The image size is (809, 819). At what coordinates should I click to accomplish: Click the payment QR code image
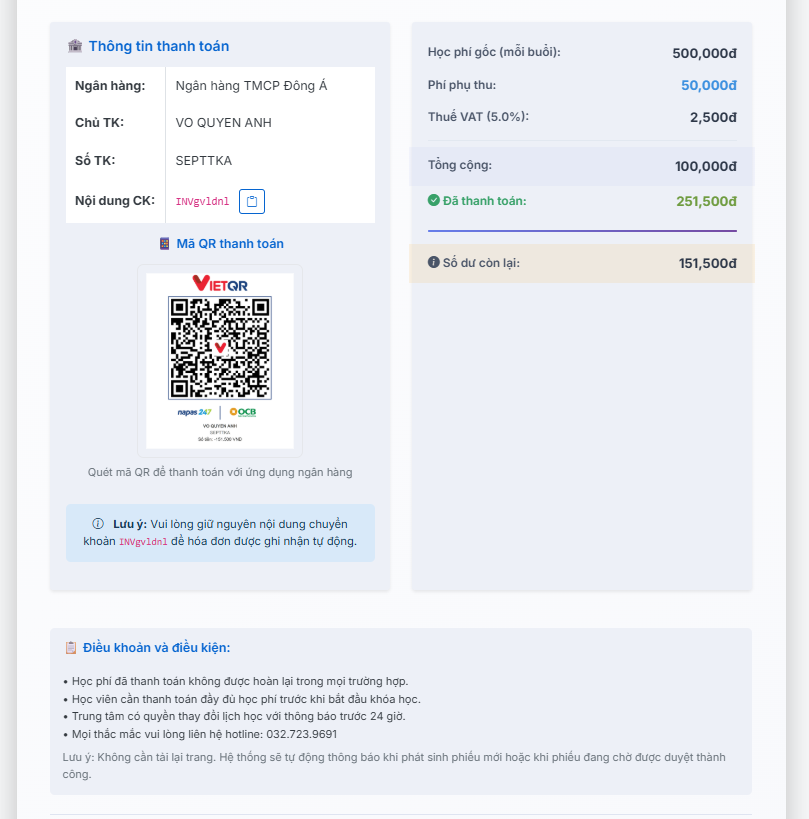[220, 347]
